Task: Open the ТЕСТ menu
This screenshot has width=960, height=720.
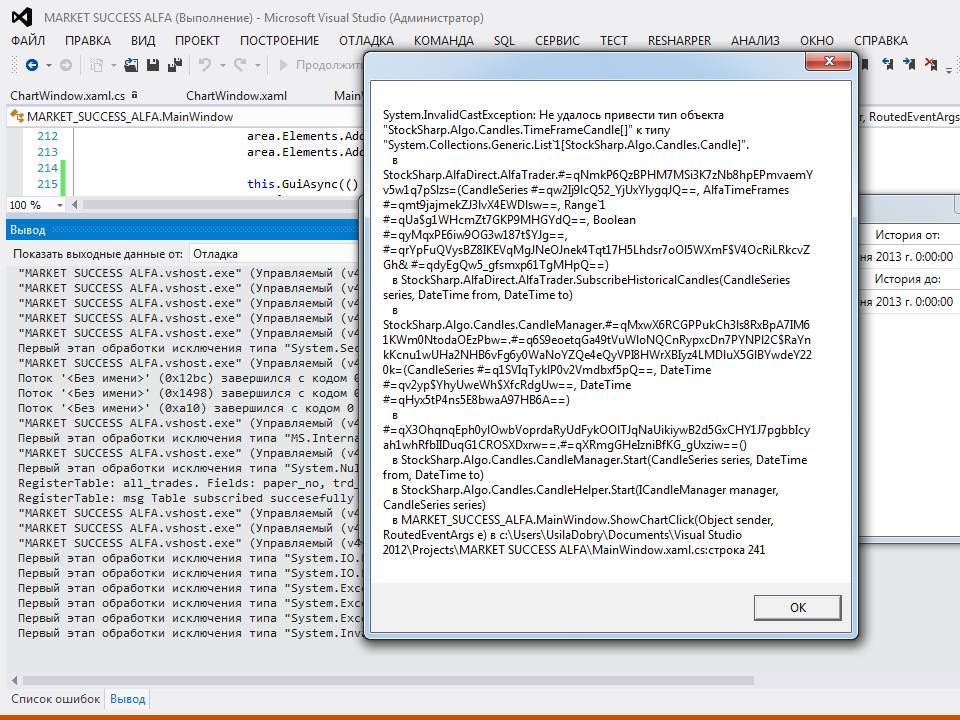Action: click(613, 40)
